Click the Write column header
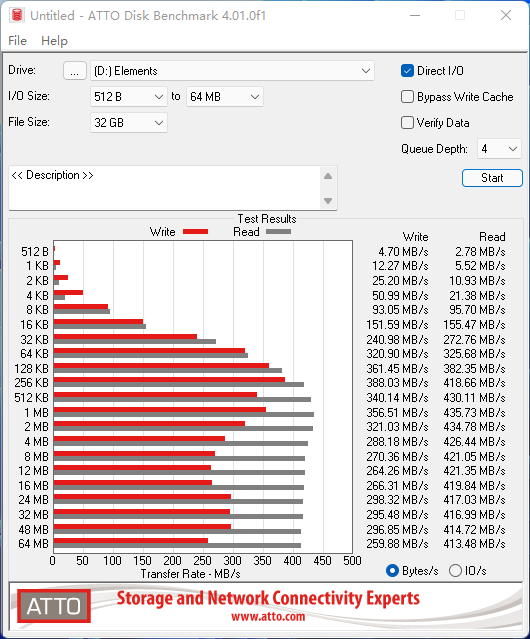The width and height of the screenshot is (530, 639). [416, 237]
